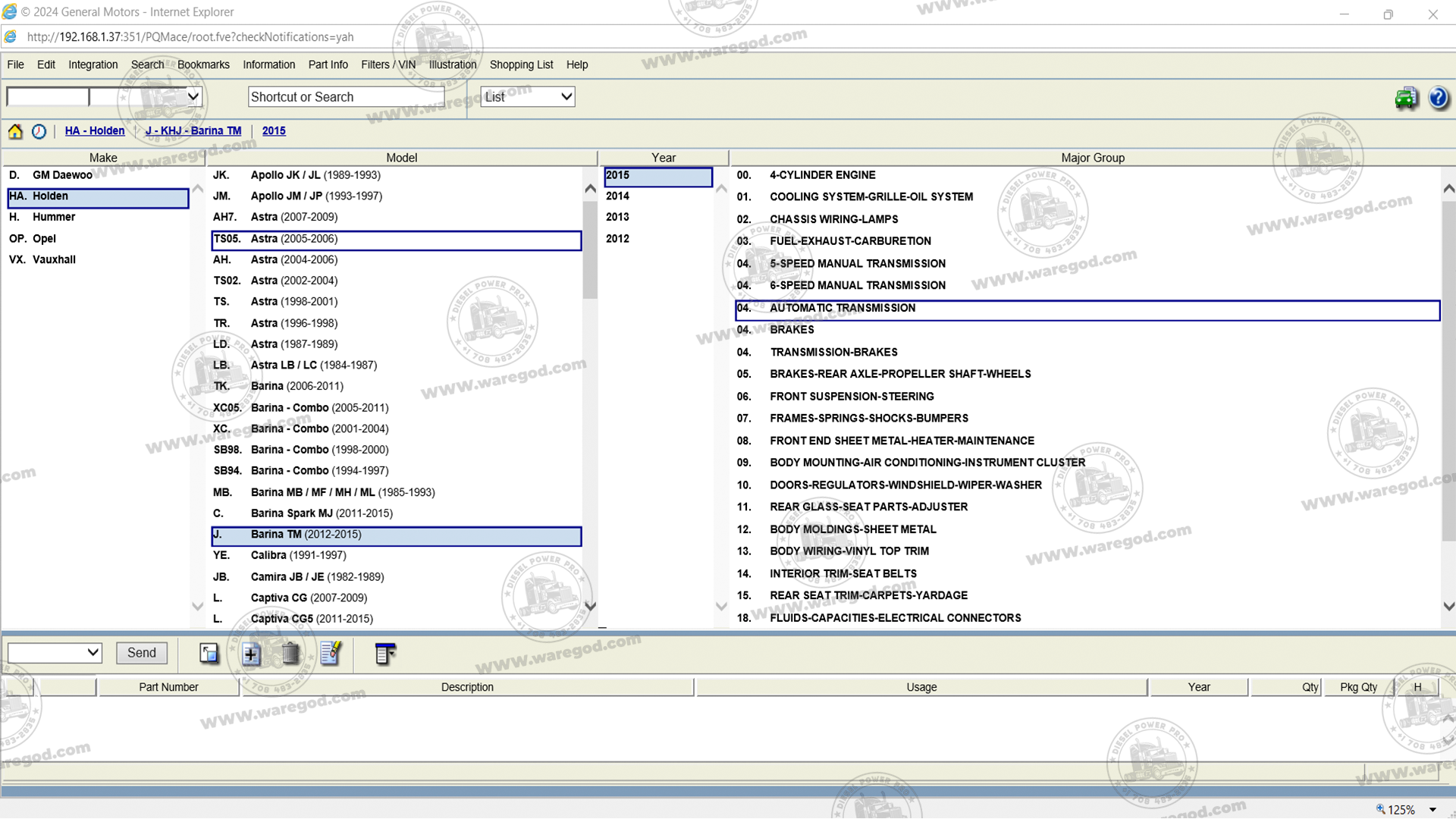Click the list options icon beside edit notes

click(x=385, y=654)
